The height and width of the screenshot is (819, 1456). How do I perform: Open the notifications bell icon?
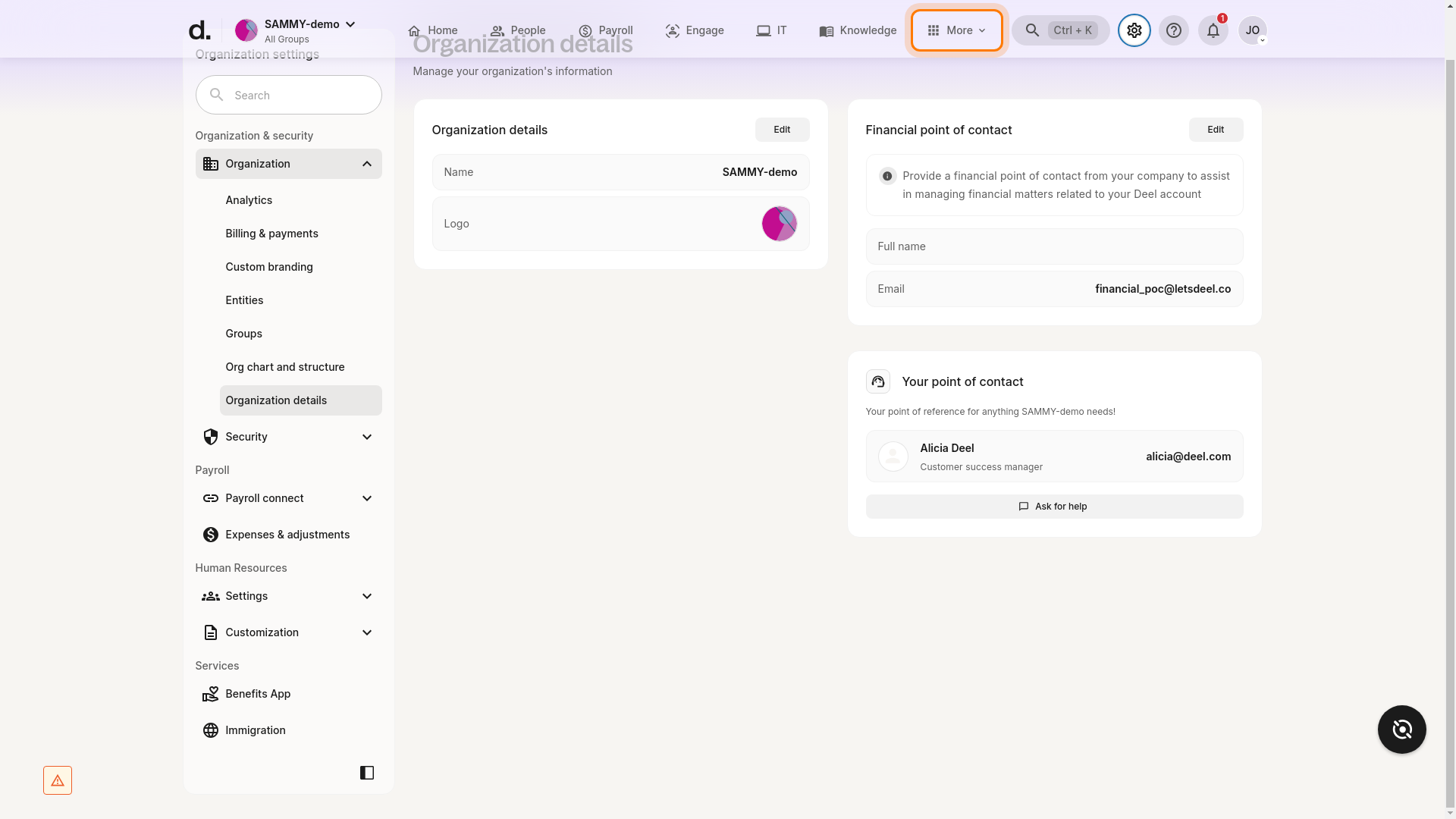coord(1212,30)
